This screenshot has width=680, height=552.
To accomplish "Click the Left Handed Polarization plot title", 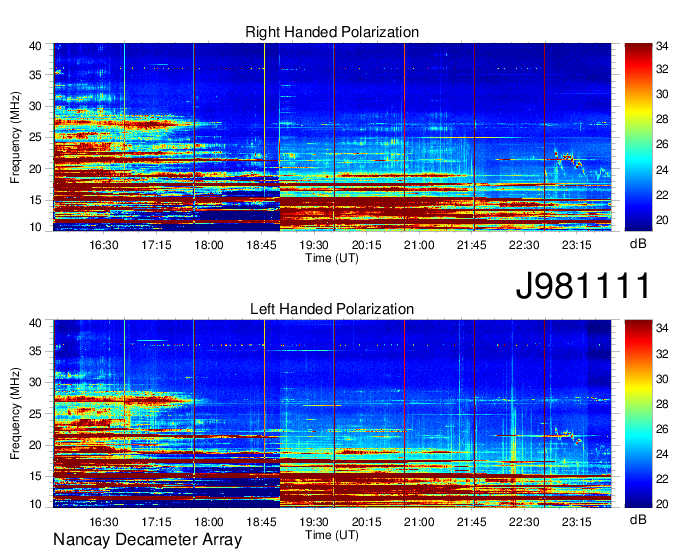I will tap(332, 309).
